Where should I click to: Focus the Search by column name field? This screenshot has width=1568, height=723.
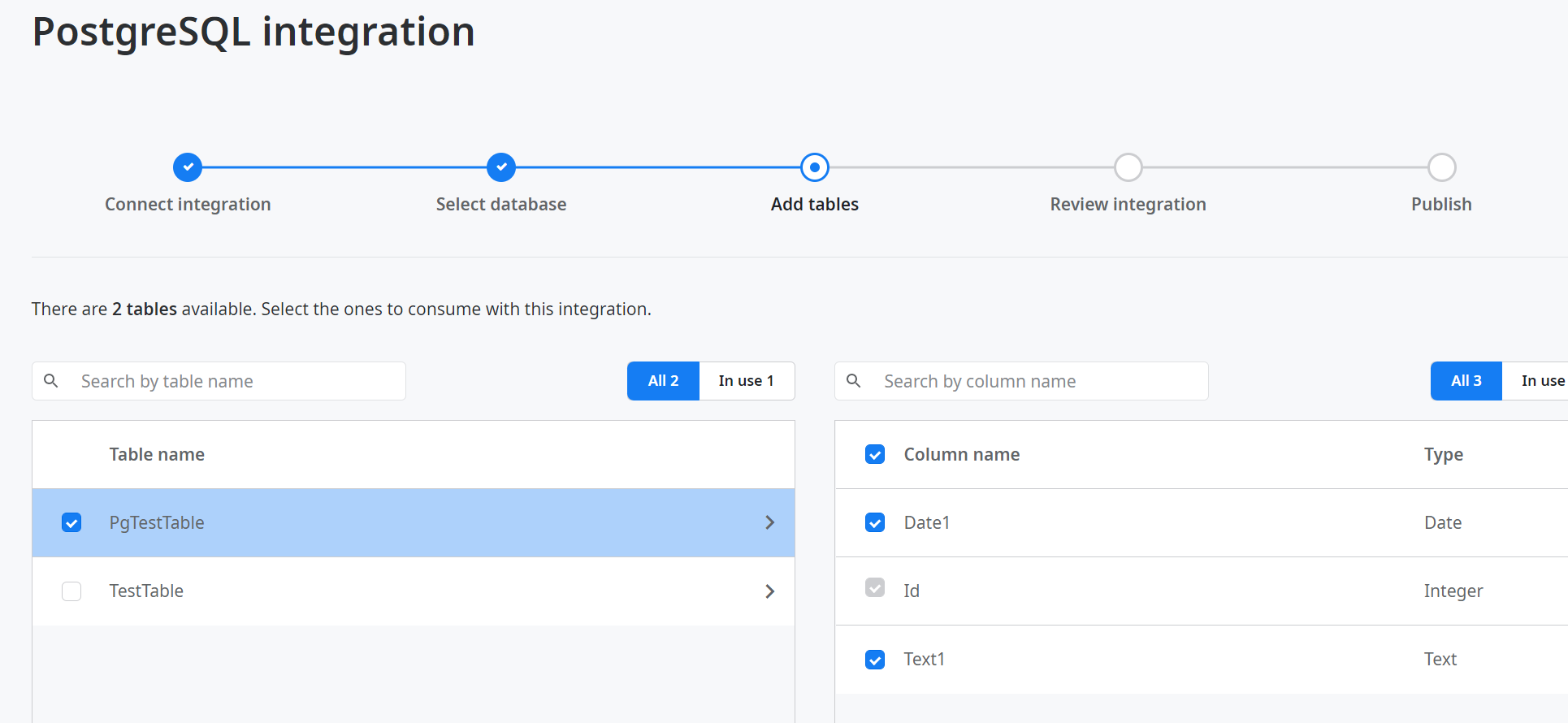point(1040,381)
